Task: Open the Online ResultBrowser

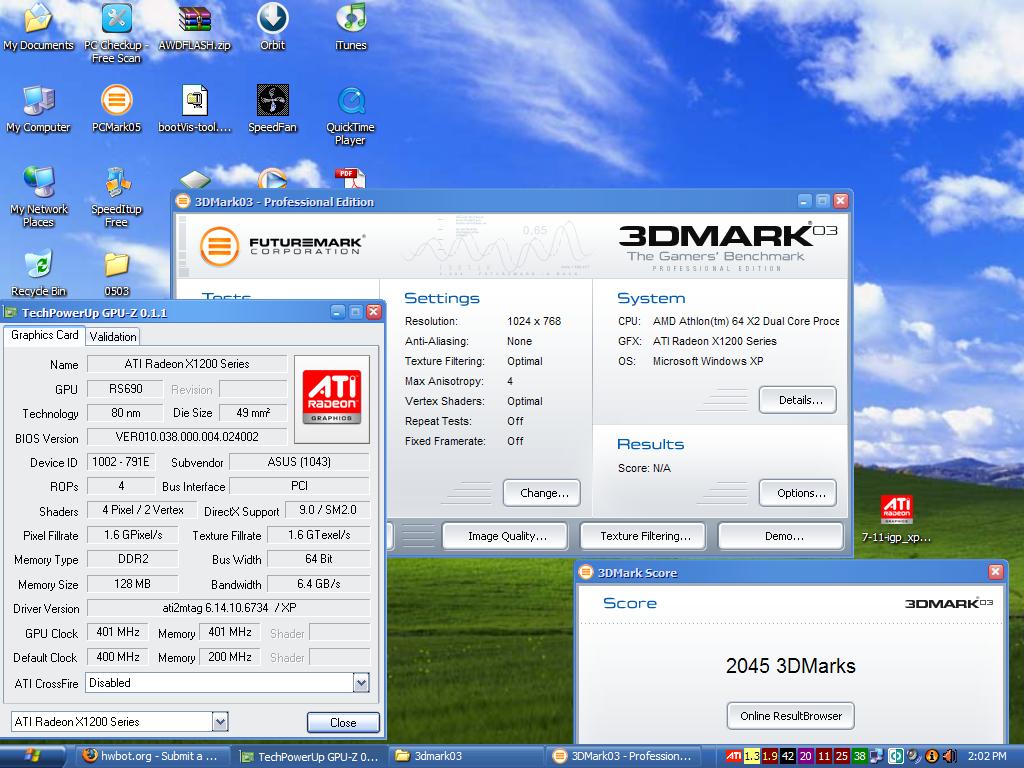Action: [791, 716]
